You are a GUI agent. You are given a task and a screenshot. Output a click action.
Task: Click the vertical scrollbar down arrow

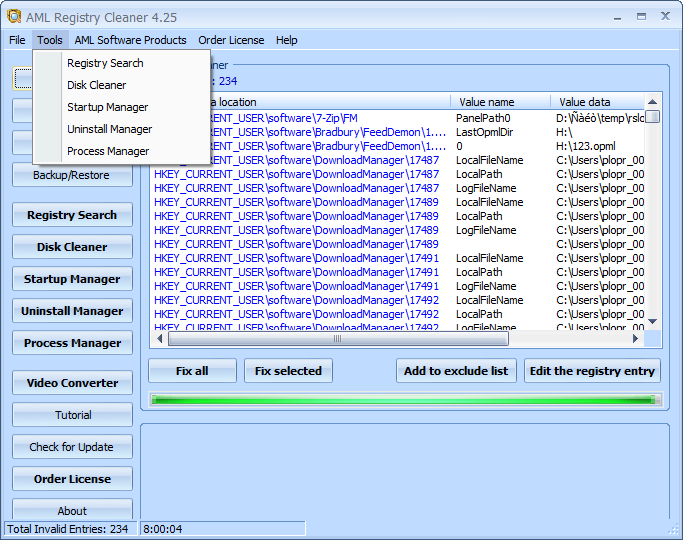(x=652, y=321)
